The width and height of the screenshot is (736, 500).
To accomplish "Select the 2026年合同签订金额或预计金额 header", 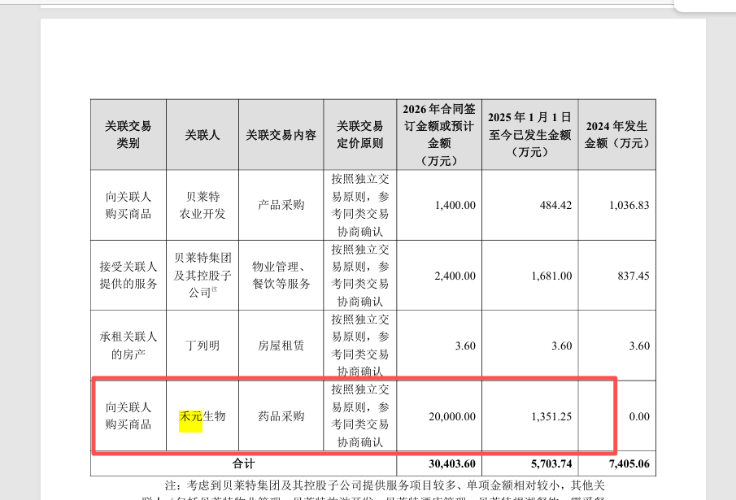I will point(439,135).
